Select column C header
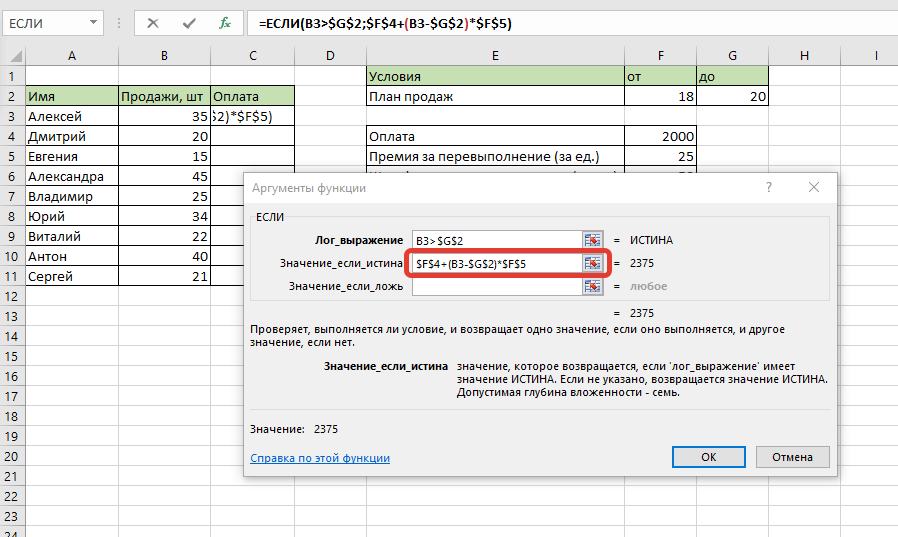This screenshot has height=537, width=898. pyautogui.click(x=253, y=56)
